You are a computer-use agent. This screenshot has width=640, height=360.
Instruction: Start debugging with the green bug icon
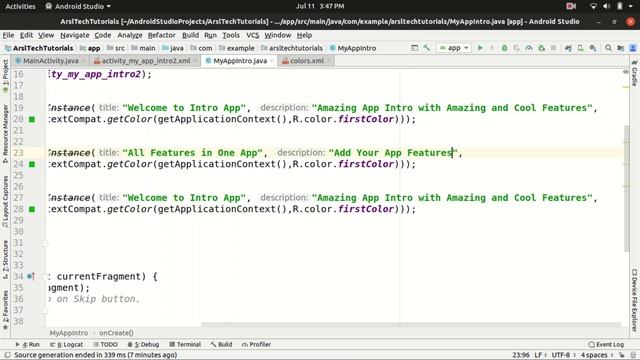(504, 48)
